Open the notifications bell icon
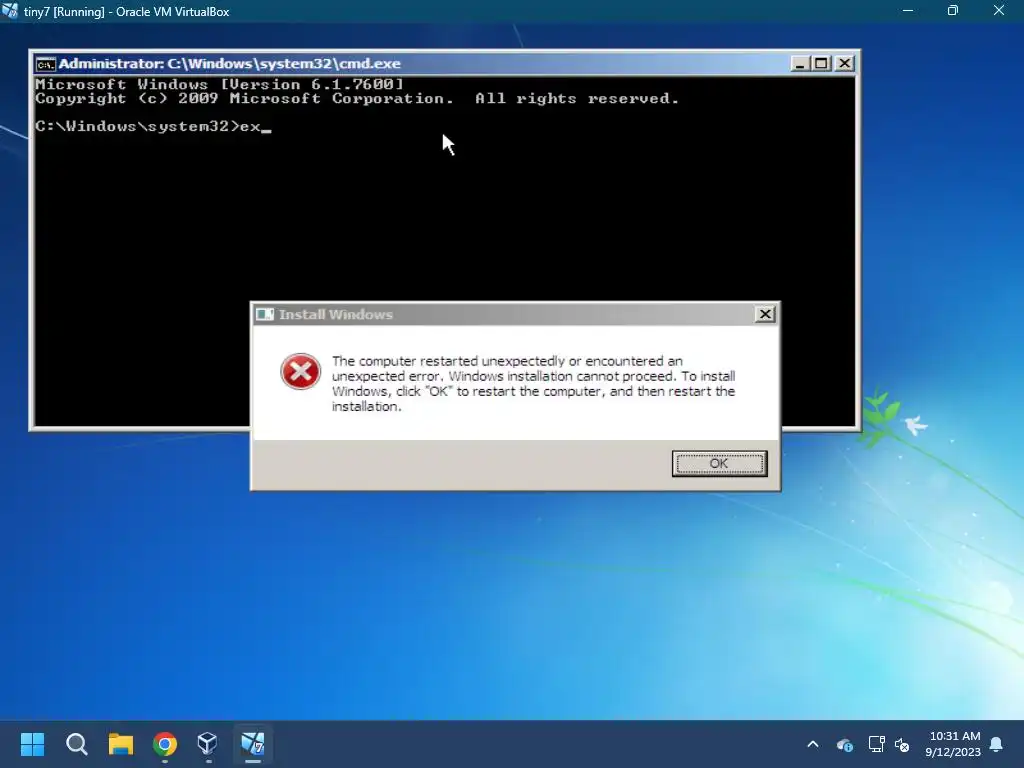The image size is (1024, 768). (x=997, y=744)
